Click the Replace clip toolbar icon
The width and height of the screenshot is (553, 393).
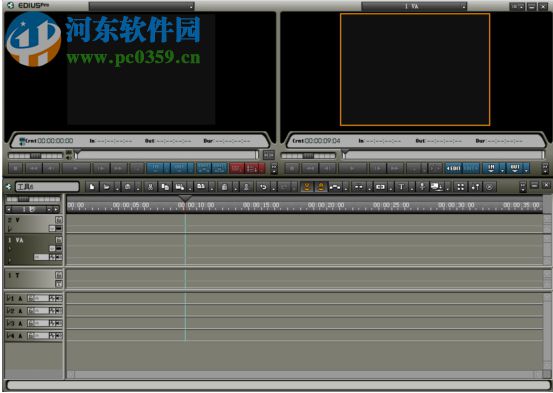click(201, 187)
